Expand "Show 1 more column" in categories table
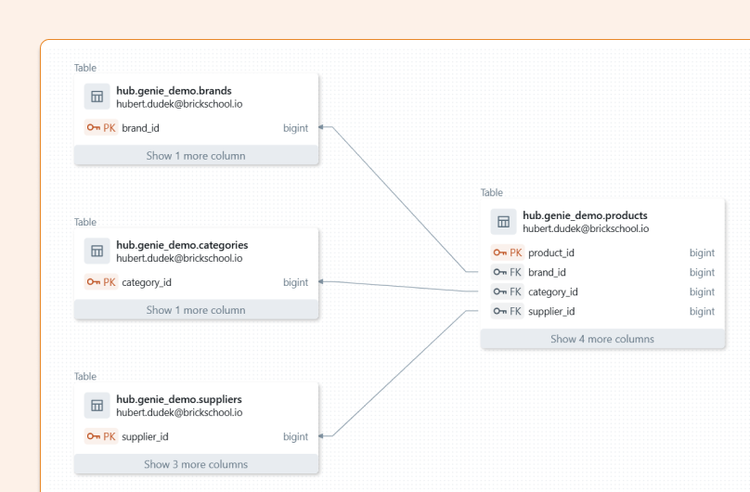750x492 pixels. 196,310
